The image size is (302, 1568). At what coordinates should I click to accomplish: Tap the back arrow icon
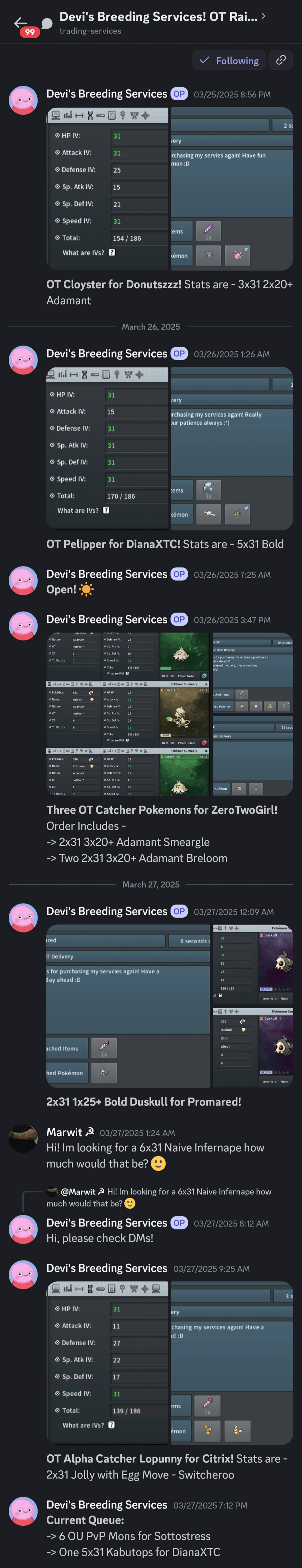click(x=19, y=23)
